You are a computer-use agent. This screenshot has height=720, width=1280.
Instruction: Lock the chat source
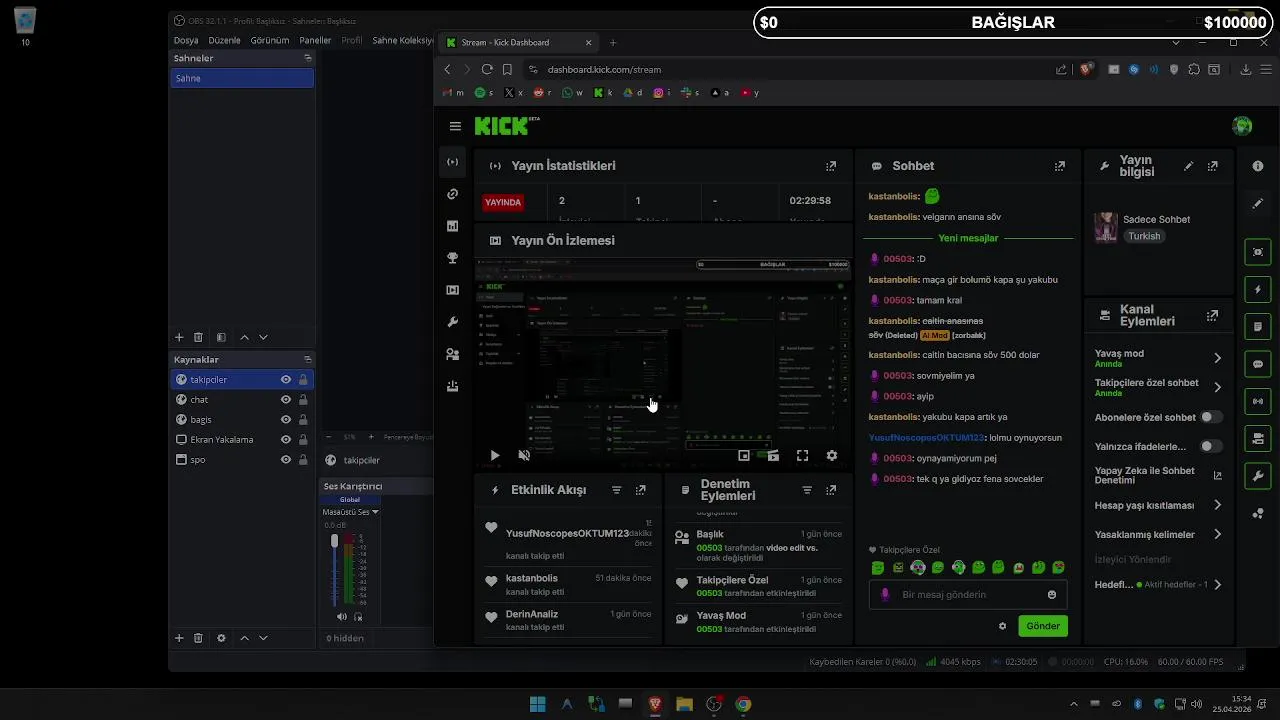coord(303,400)
